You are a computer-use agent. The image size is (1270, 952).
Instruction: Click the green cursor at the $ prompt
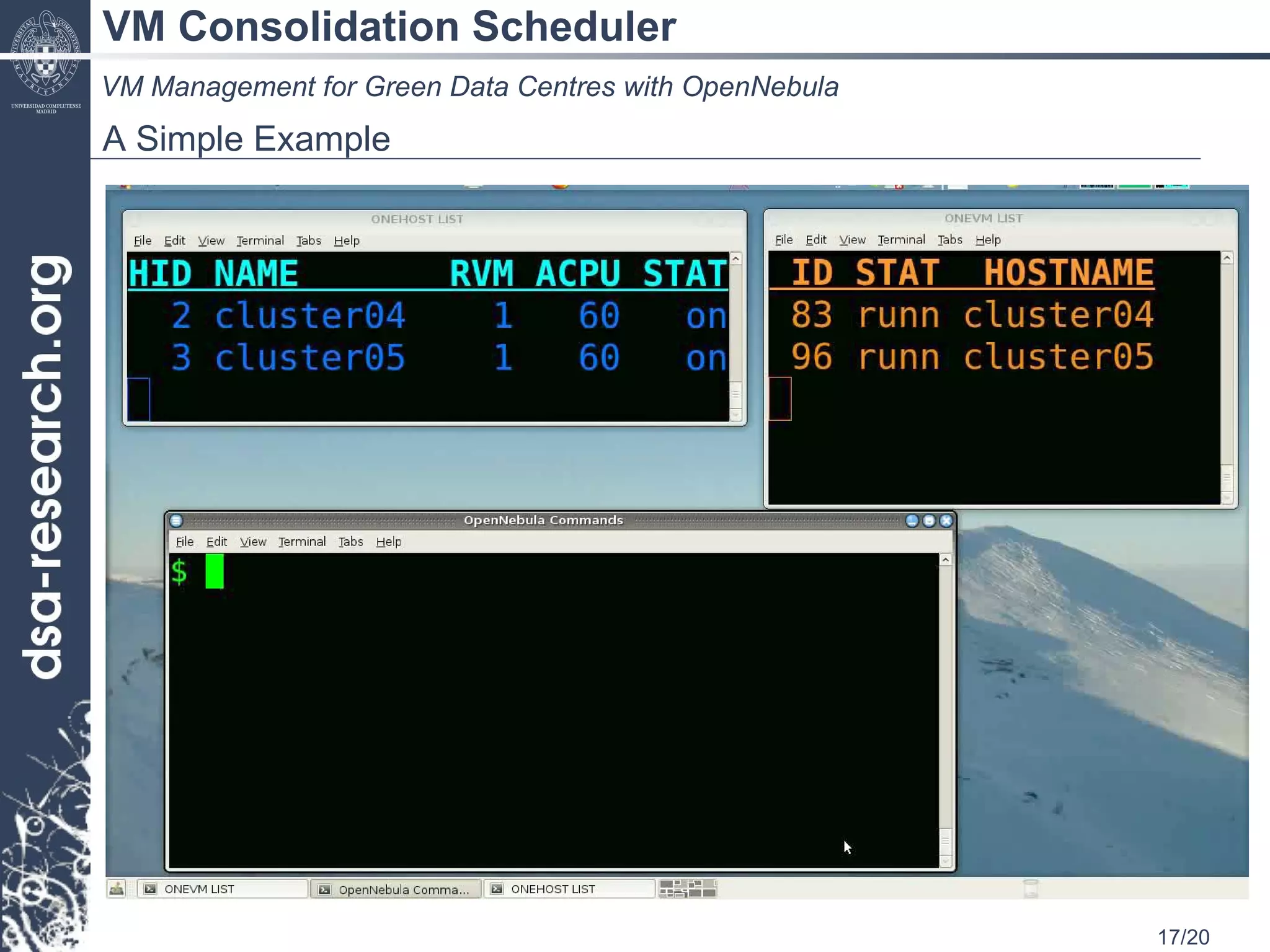(215, 571)
